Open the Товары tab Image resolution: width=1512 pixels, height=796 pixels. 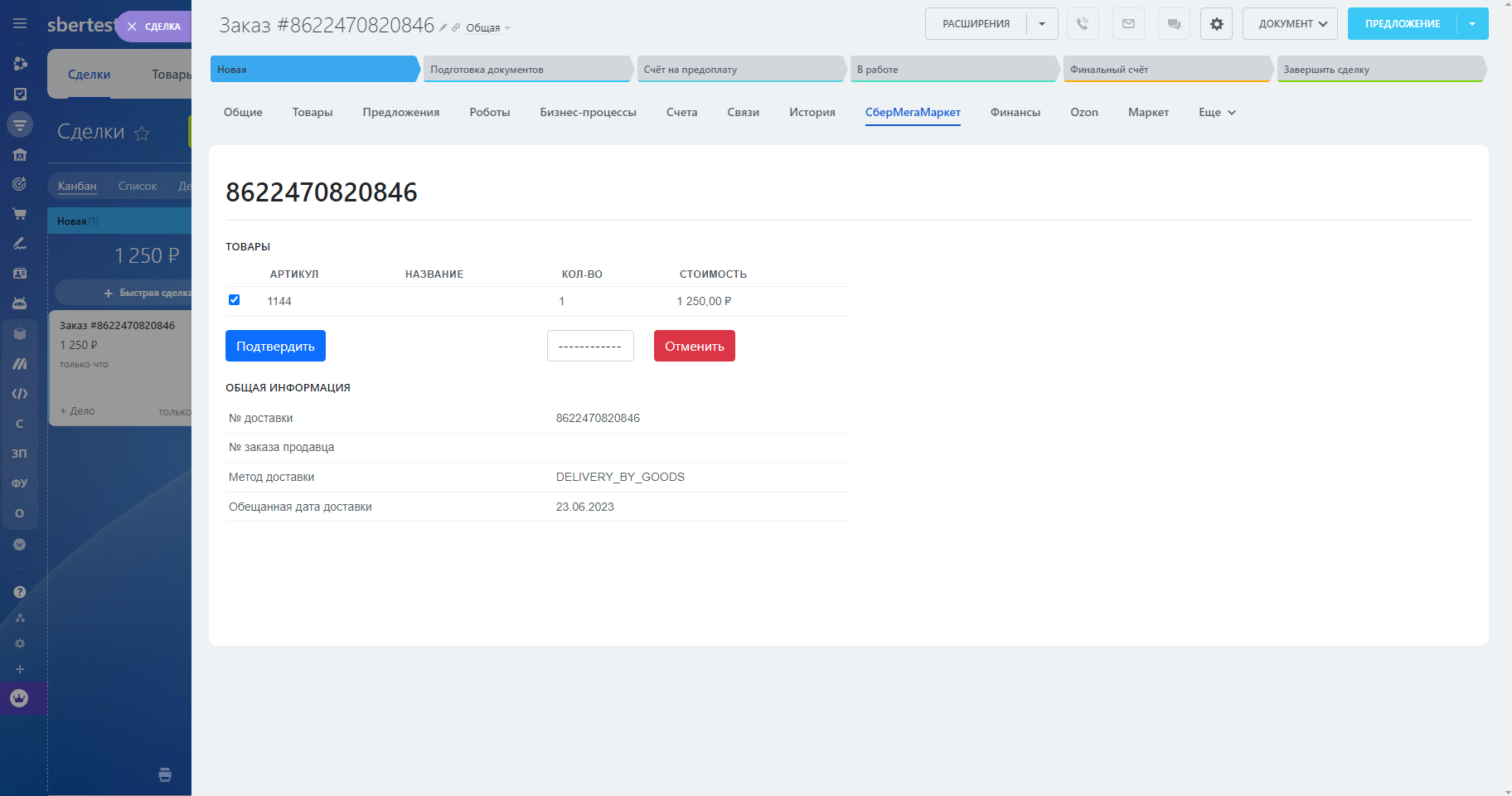click(x=313, y=113)
